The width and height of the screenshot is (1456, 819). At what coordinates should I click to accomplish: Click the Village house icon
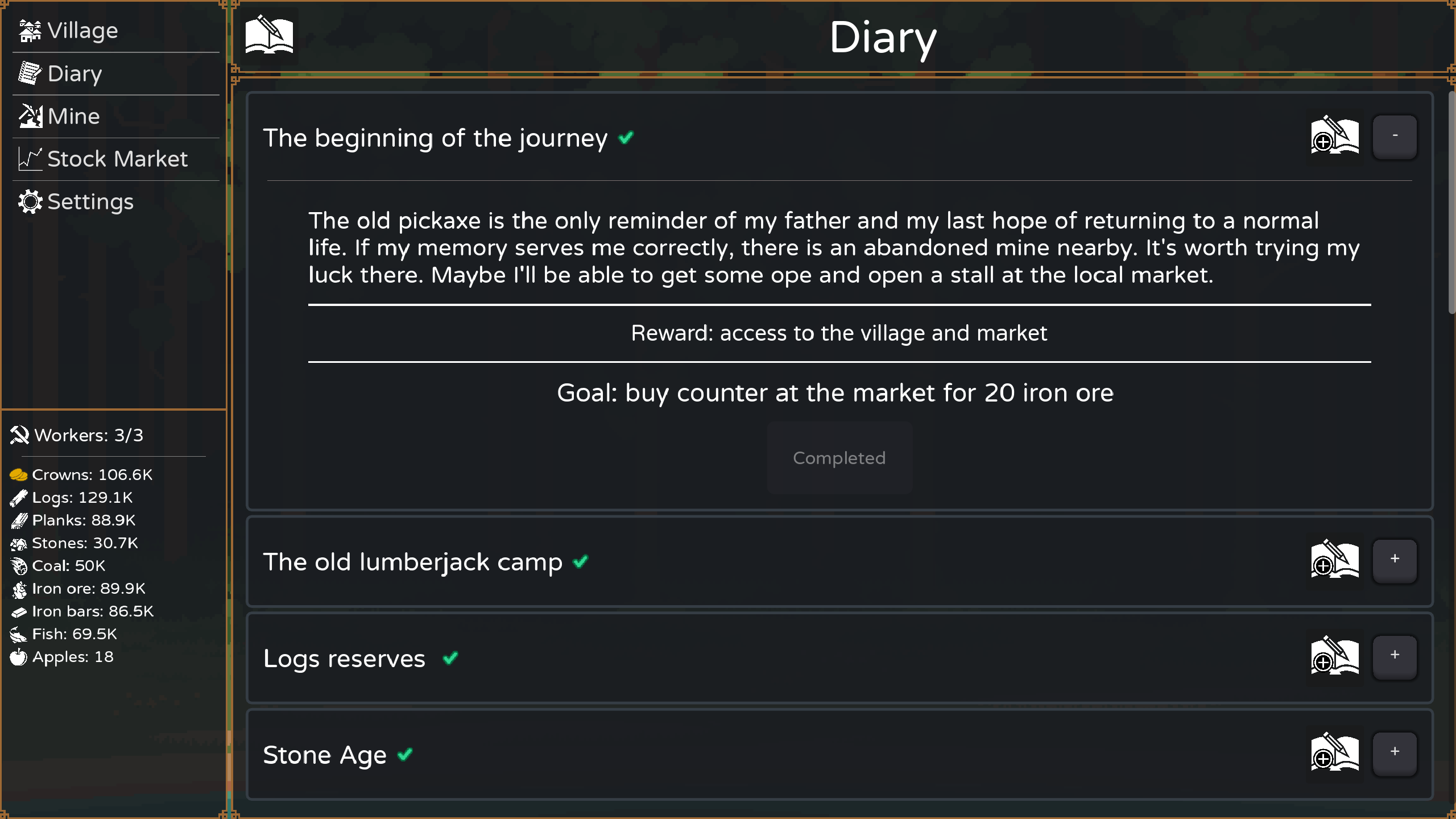[x=30, y=31]
